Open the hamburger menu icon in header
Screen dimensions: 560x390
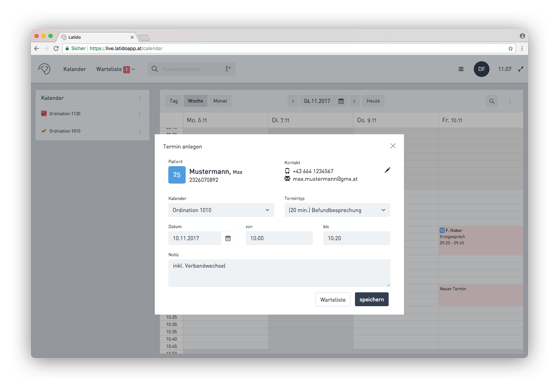[461, 69]
